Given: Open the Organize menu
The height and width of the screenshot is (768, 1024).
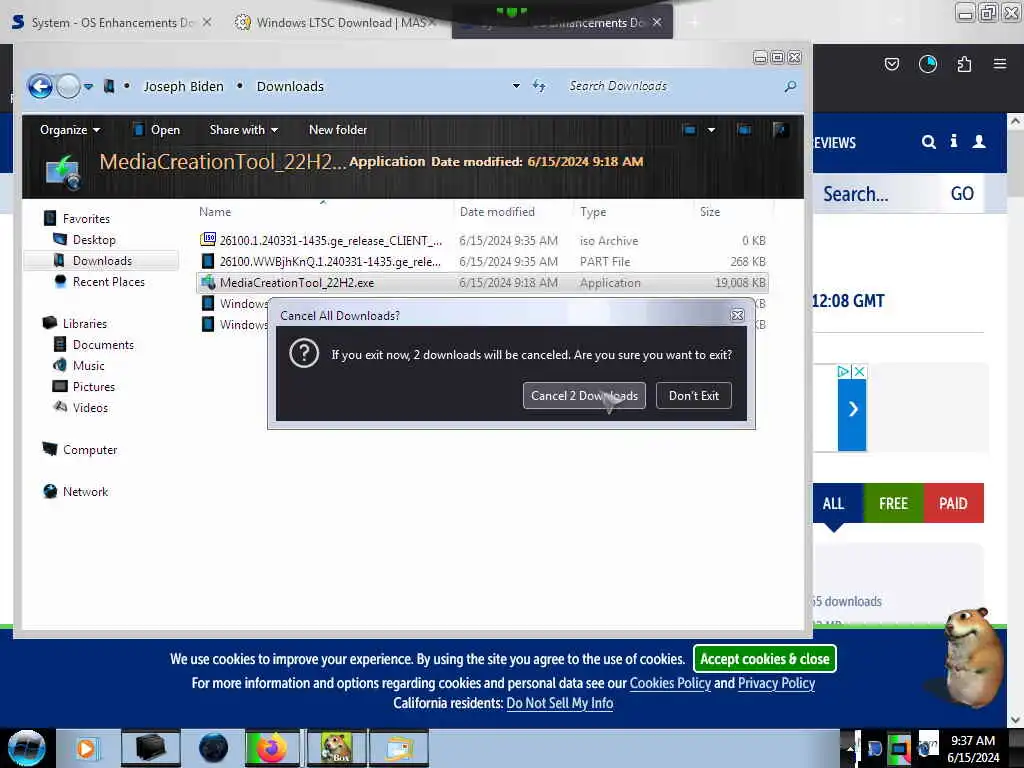Looking at the screenshot, I should tap(70, 130).
